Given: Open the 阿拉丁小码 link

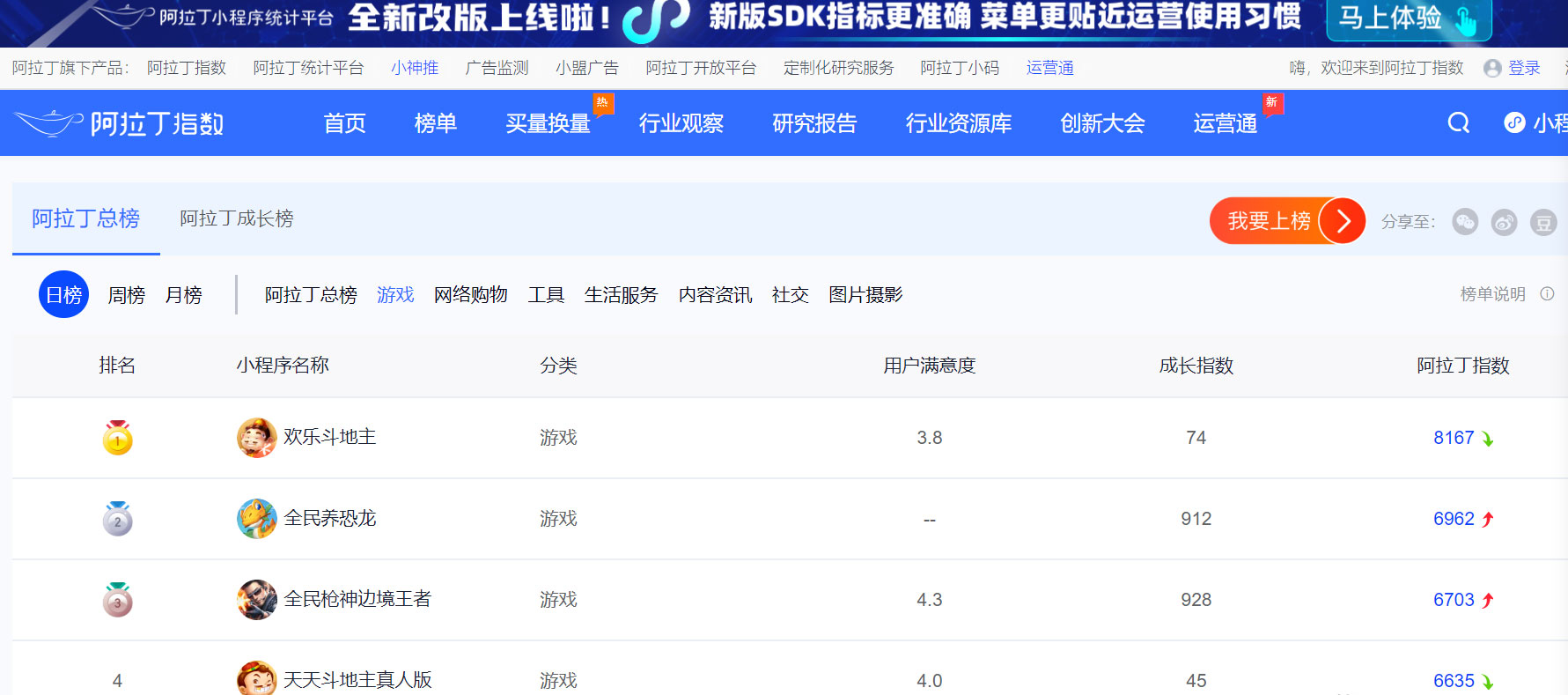Looking at the screenshot, I should (x=960, y=68).
